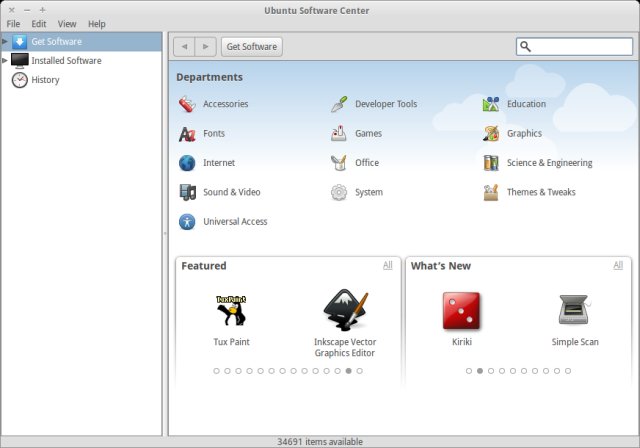Open the Science & Engineering books icon
This screenshot has height=448, width=640.
[491, 163]
